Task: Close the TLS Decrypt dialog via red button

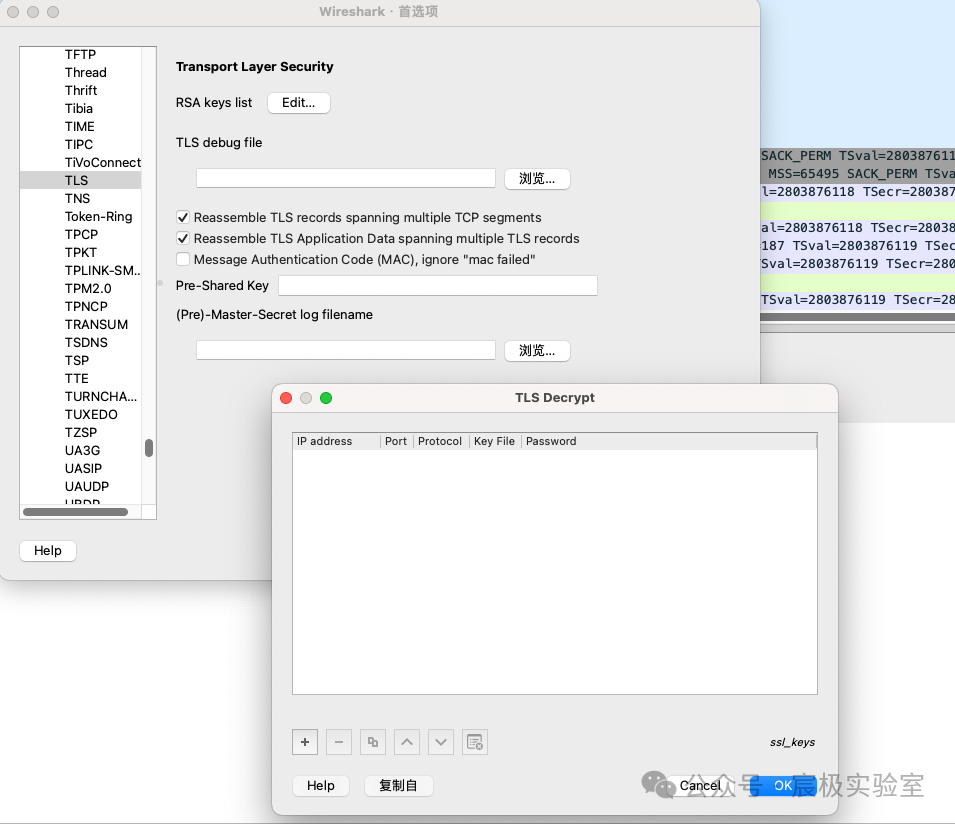Action: 286,398
